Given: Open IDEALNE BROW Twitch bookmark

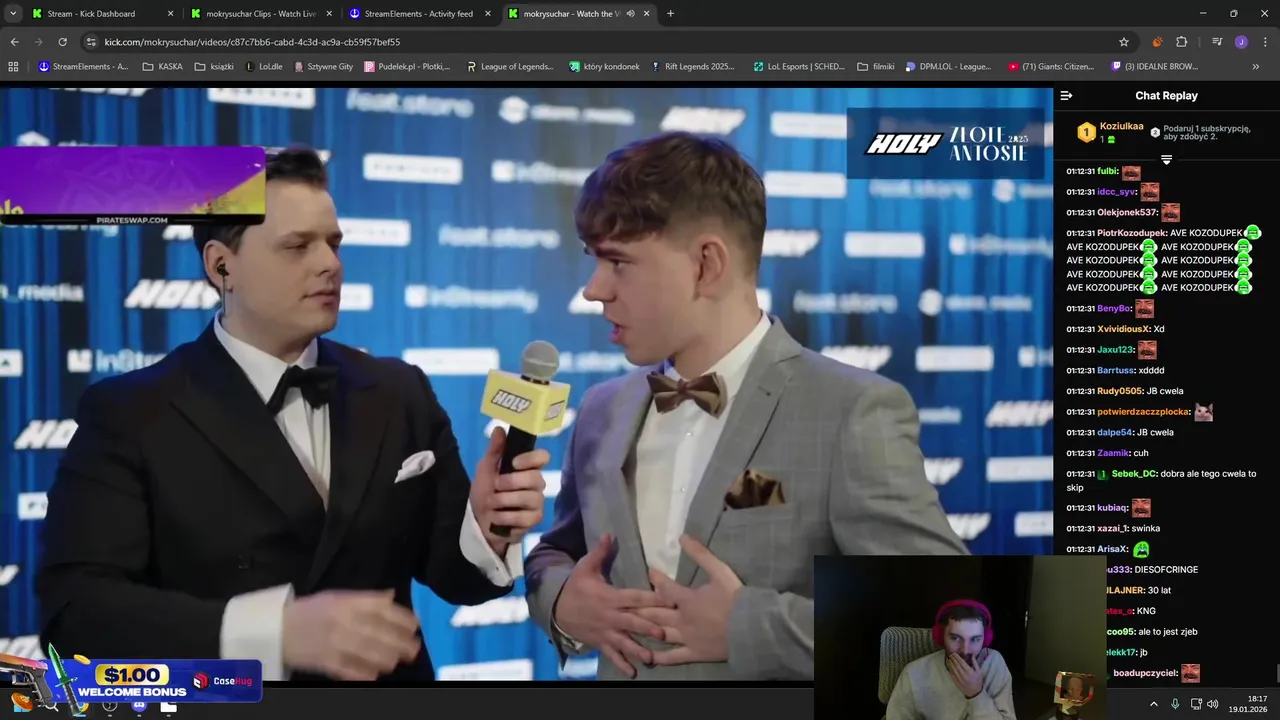Looking at the screenshot, I should 1154,67.
